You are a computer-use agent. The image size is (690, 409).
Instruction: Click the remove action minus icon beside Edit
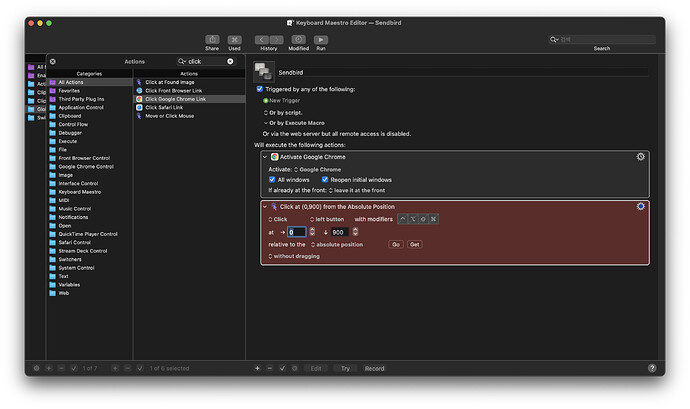[x=270, y=368]
